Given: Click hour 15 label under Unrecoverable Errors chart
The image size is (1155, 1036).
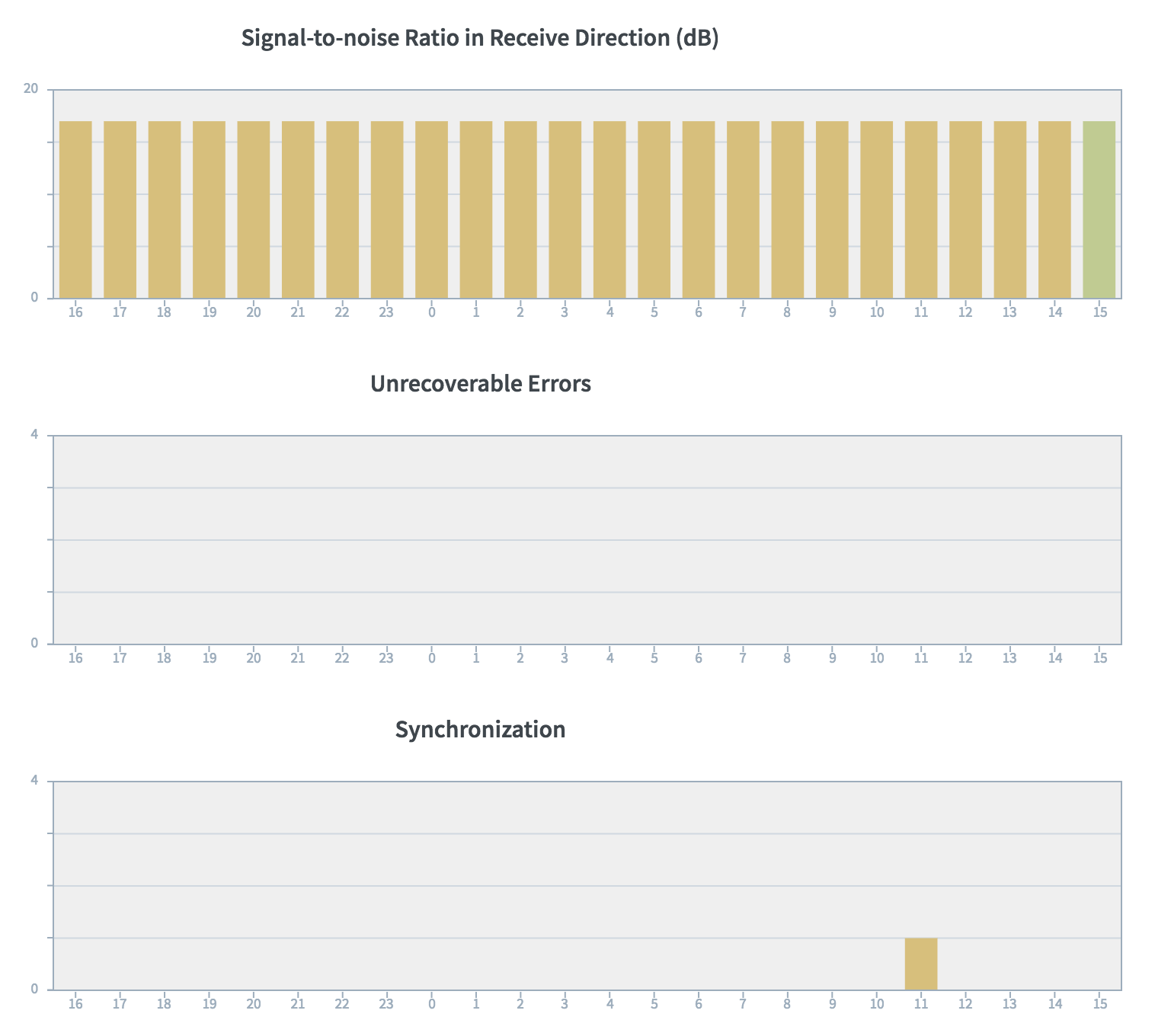Looking at the screenshot, I should (1099, 658).
